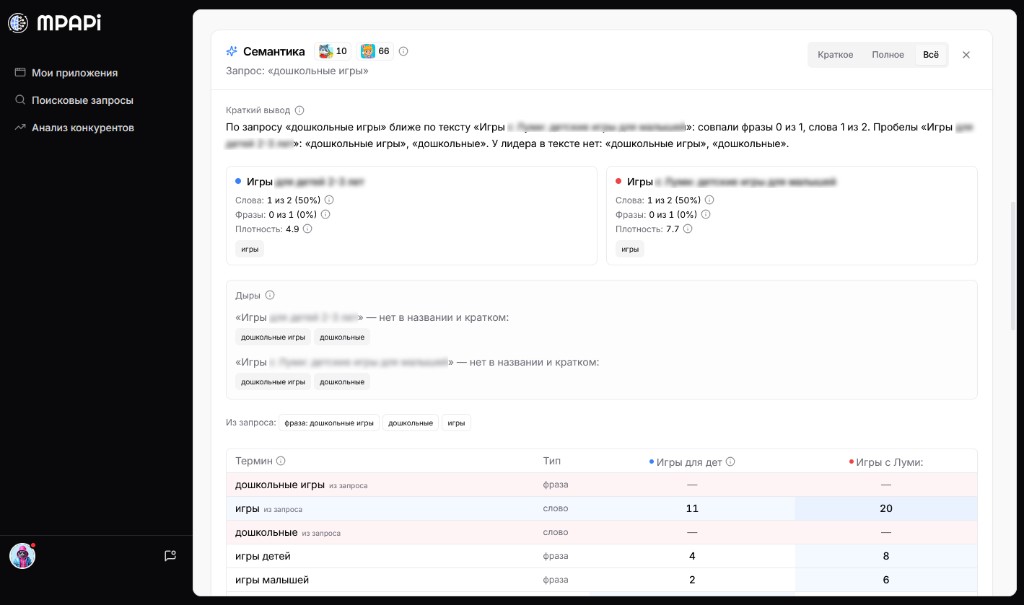
Task: Click the user avatar in sidebar
Action: pyautogui.click(x=22, y=556)
